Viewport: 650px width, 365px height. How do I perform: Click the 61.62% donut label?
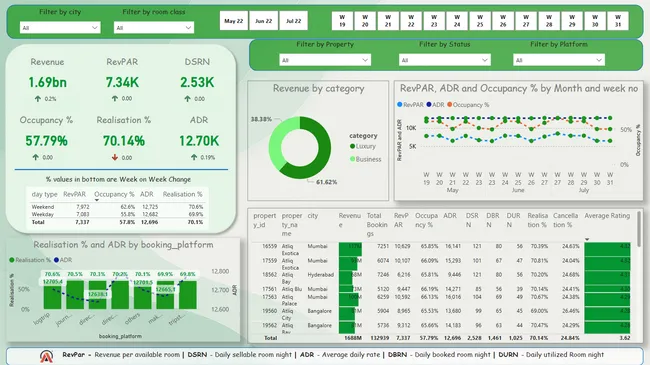327,182
